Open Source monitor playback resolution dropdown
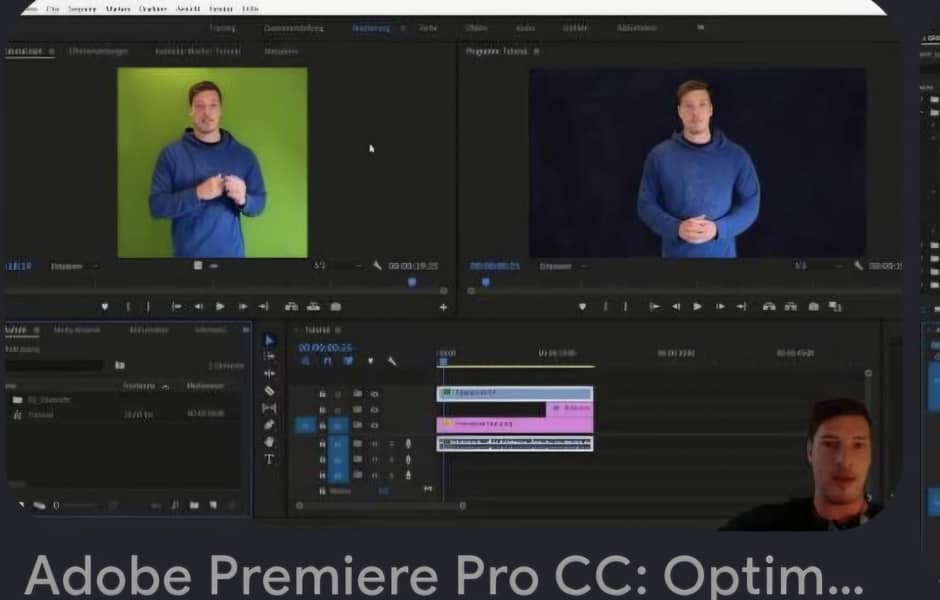 (338, 266)
